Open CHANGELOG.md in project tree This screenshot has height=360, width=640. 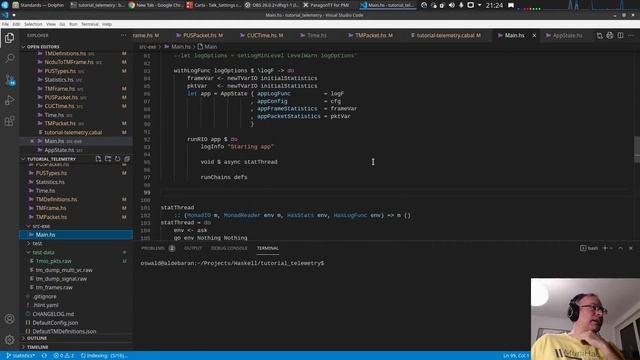[53, 314]
